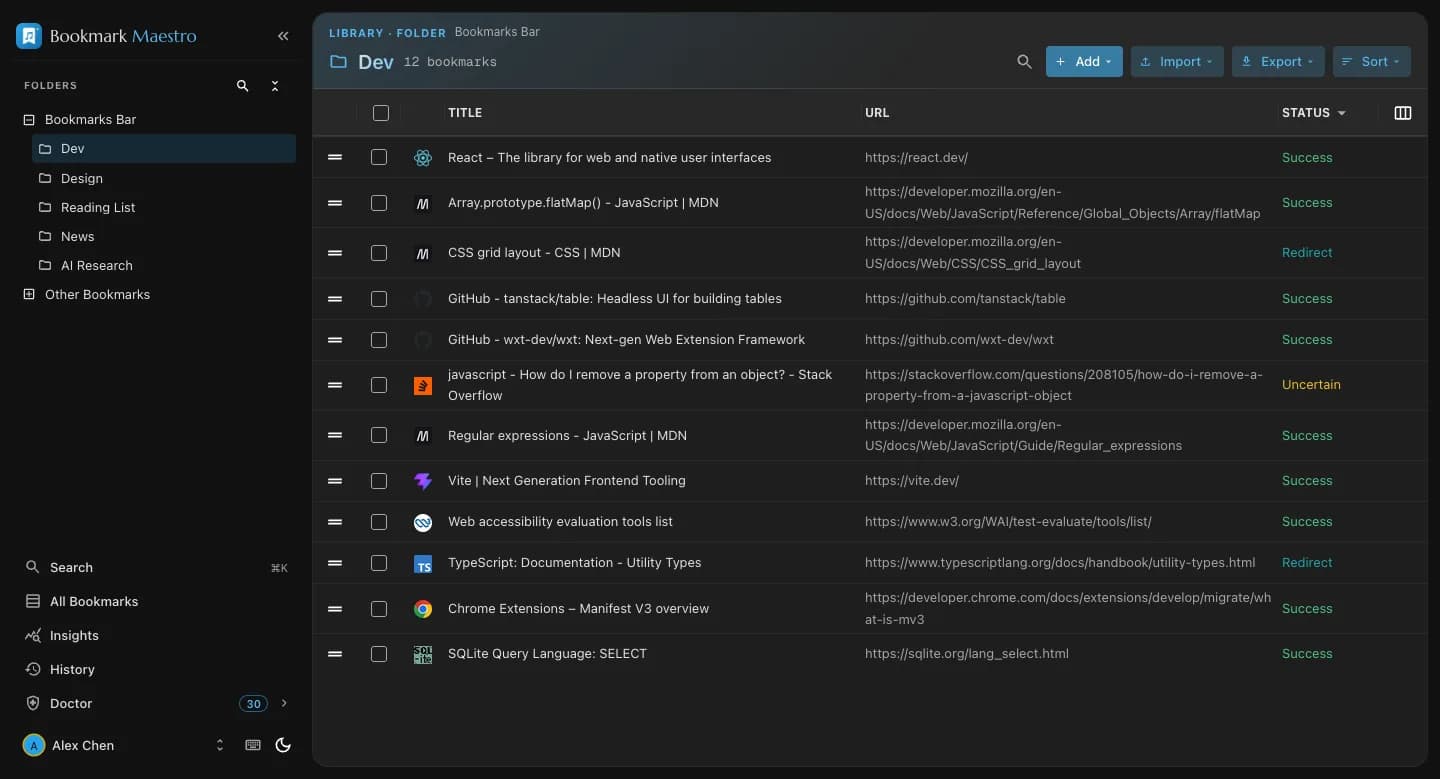Screen dimensions: 1440x779
Task: Grab drag handle of SQLite row
Action: click(x=335, y=654)
